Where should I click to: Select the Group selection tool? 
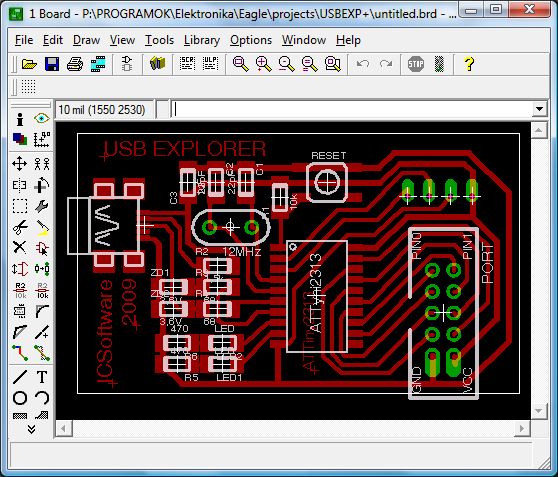point(20,206)
